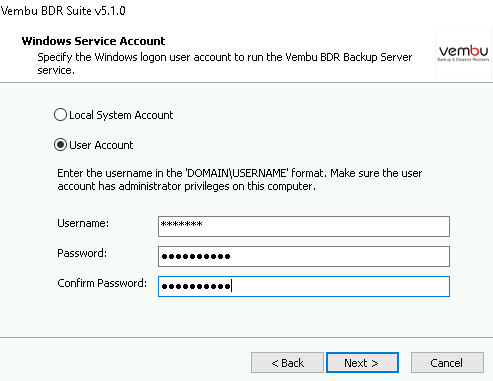The image size is (493, 381).
Task: Go back with the < Back button
Action: (287, 363)
